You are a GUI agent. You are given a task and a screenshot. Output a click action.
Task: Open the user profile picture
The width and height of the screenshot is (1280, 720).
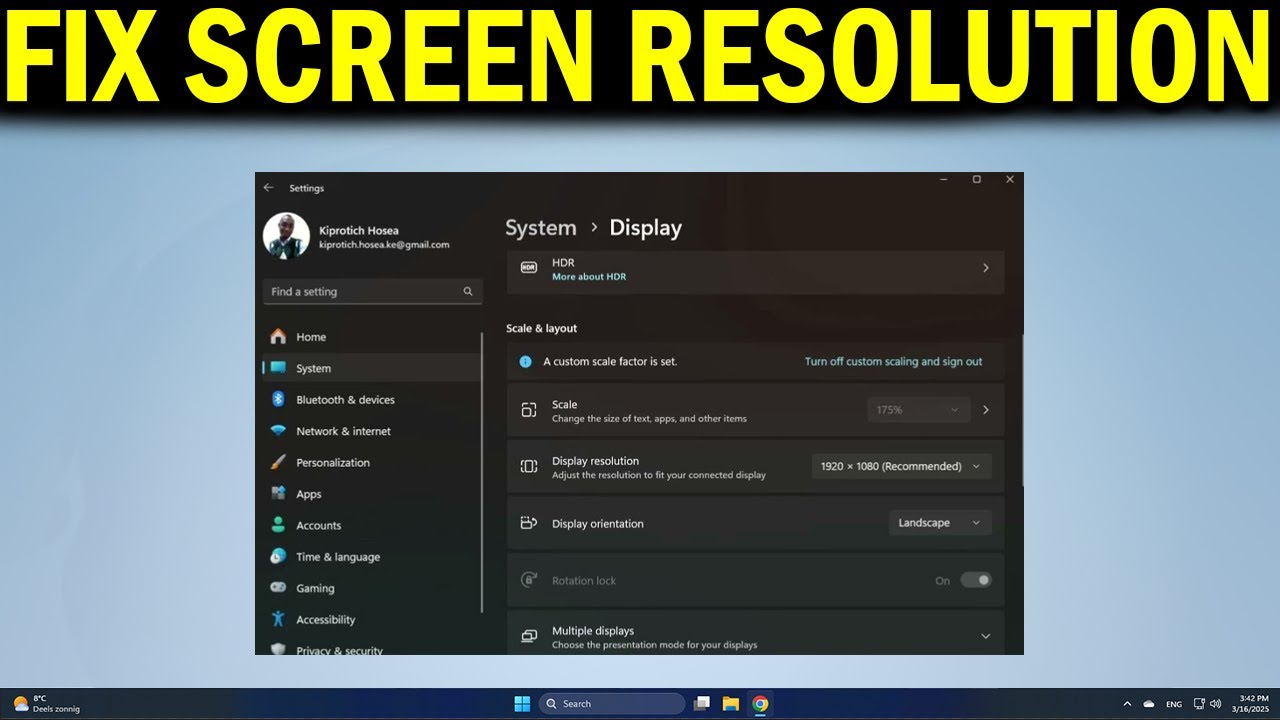[x=286, y=236]
